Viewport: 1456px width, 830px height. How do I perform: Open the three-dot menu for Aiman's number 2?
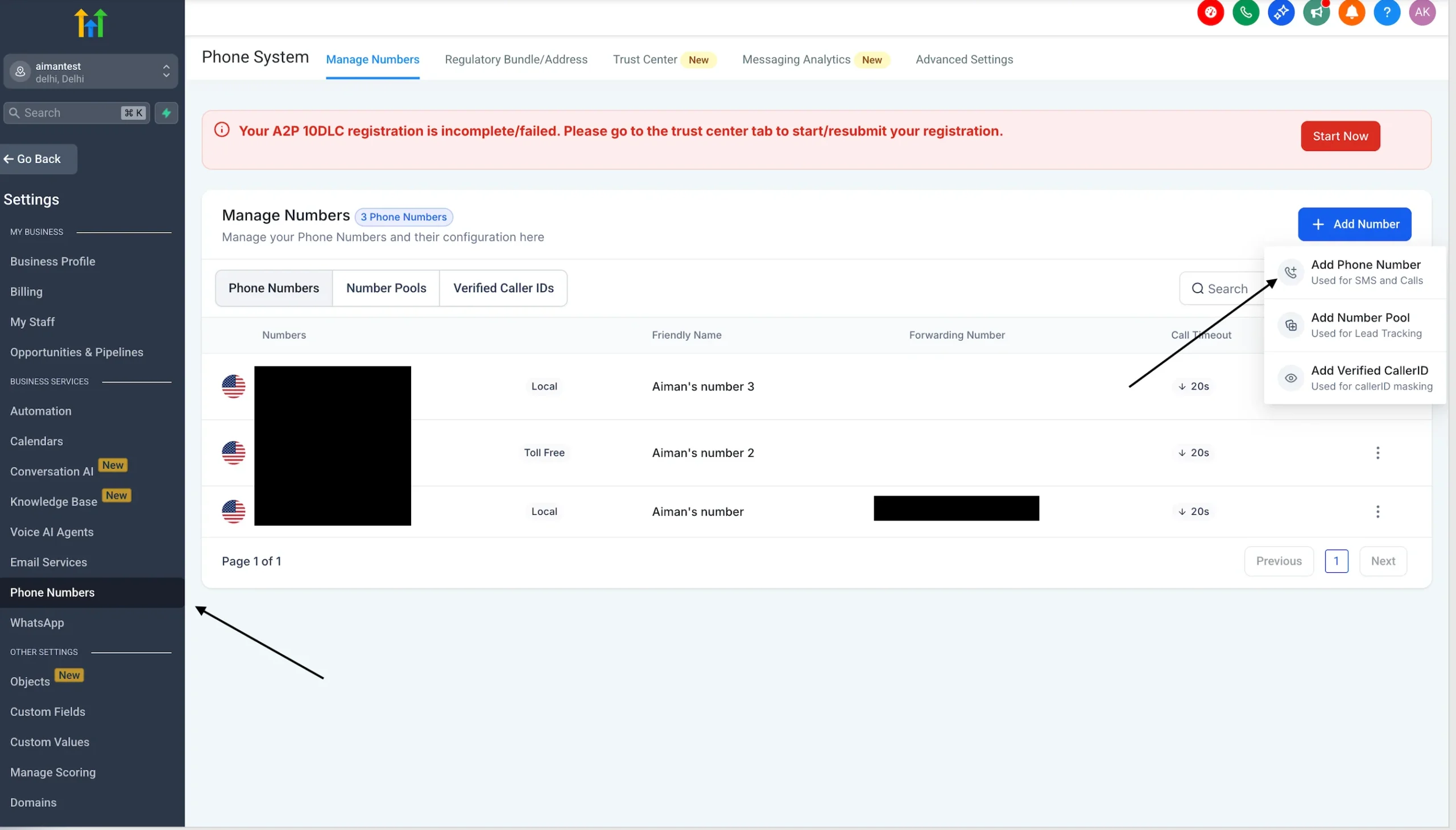coord(1378,452)
